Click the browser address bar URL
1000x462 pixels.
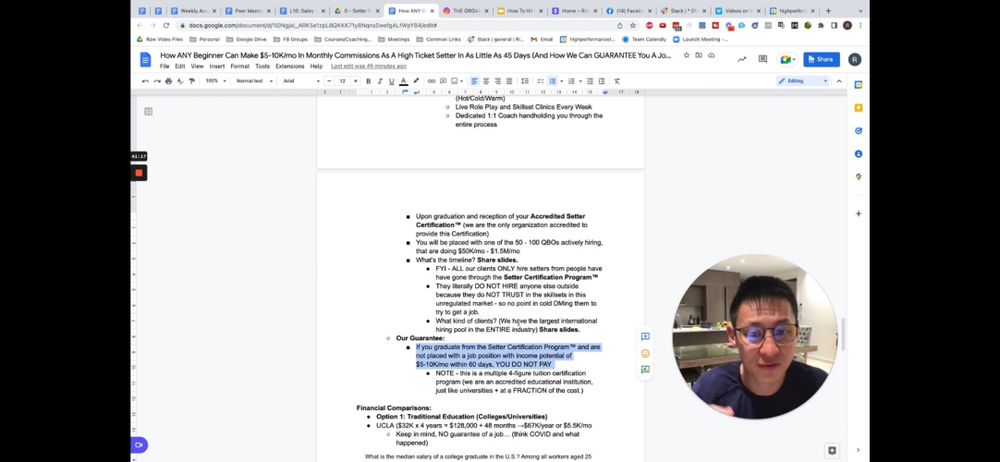300,25
